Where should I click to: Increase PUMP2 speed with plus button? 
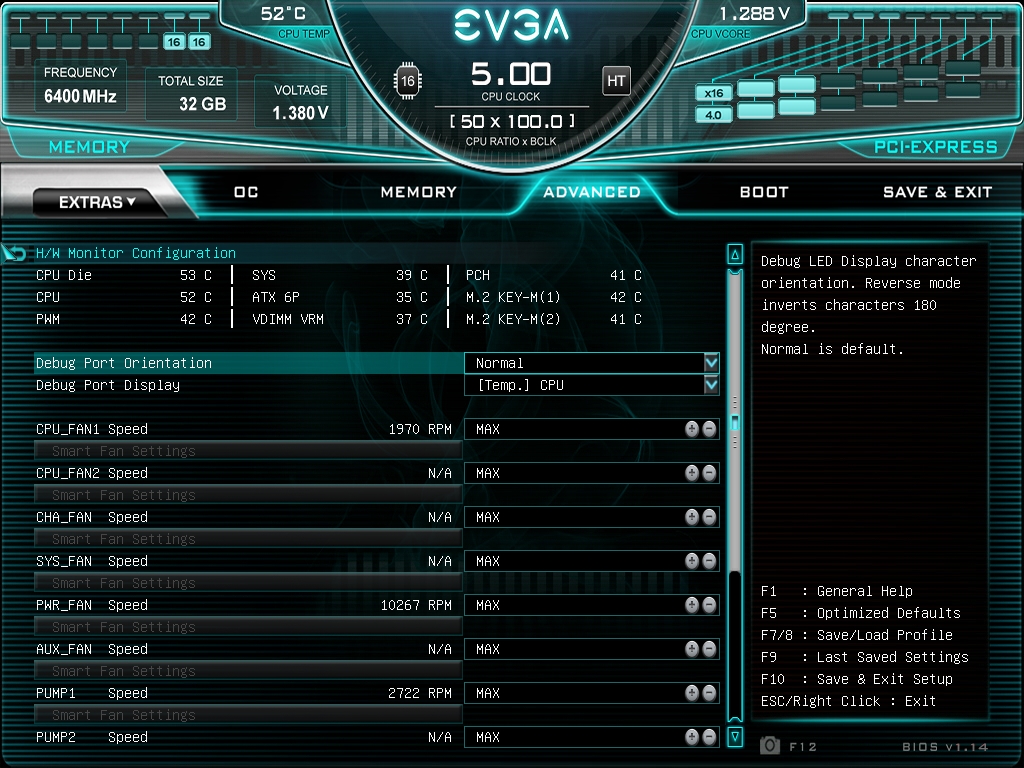[x=692, y=737]
